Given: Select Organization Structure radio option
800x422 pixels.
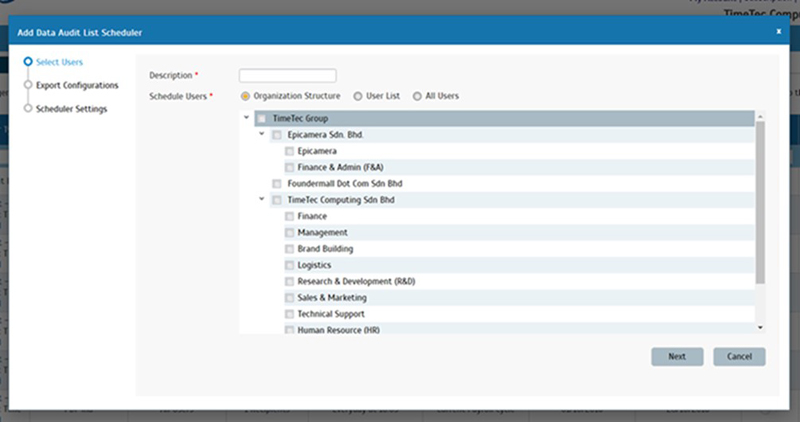Looking at the screenshot, I should point(245,96).
